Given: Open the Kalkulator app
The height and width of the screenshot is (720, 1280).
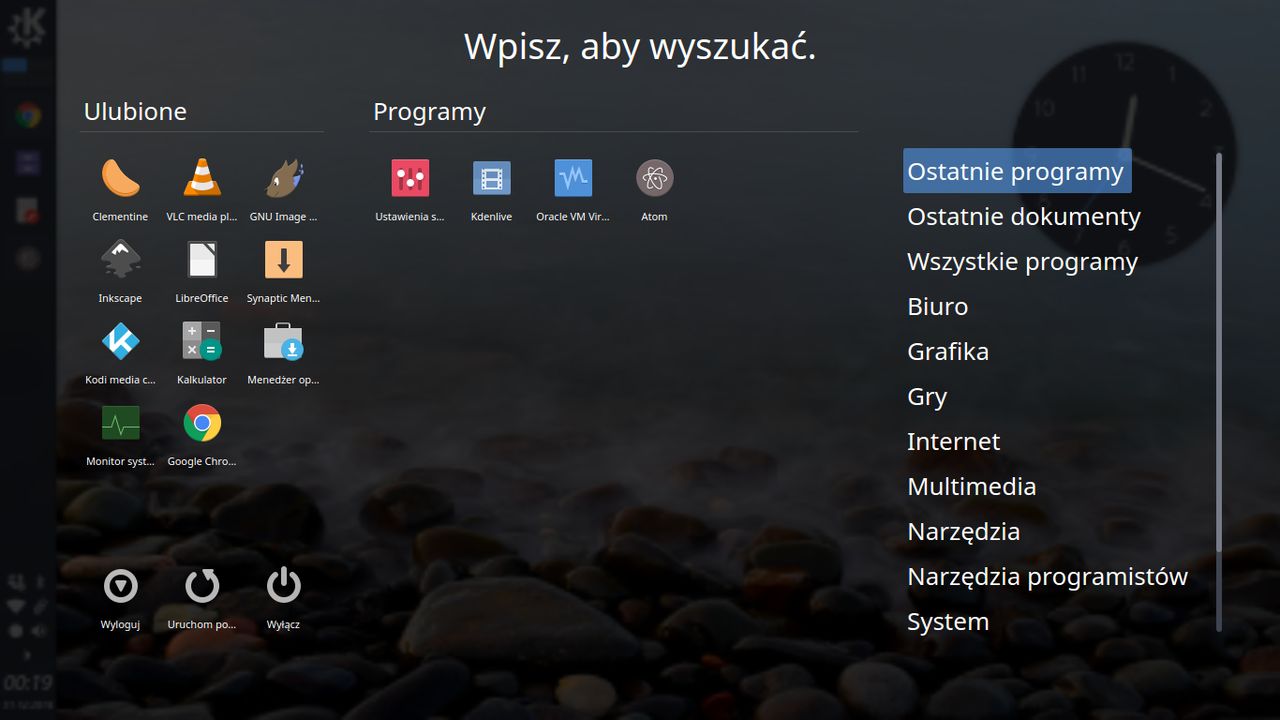Looking at the screenshot, I should point(202,341).
